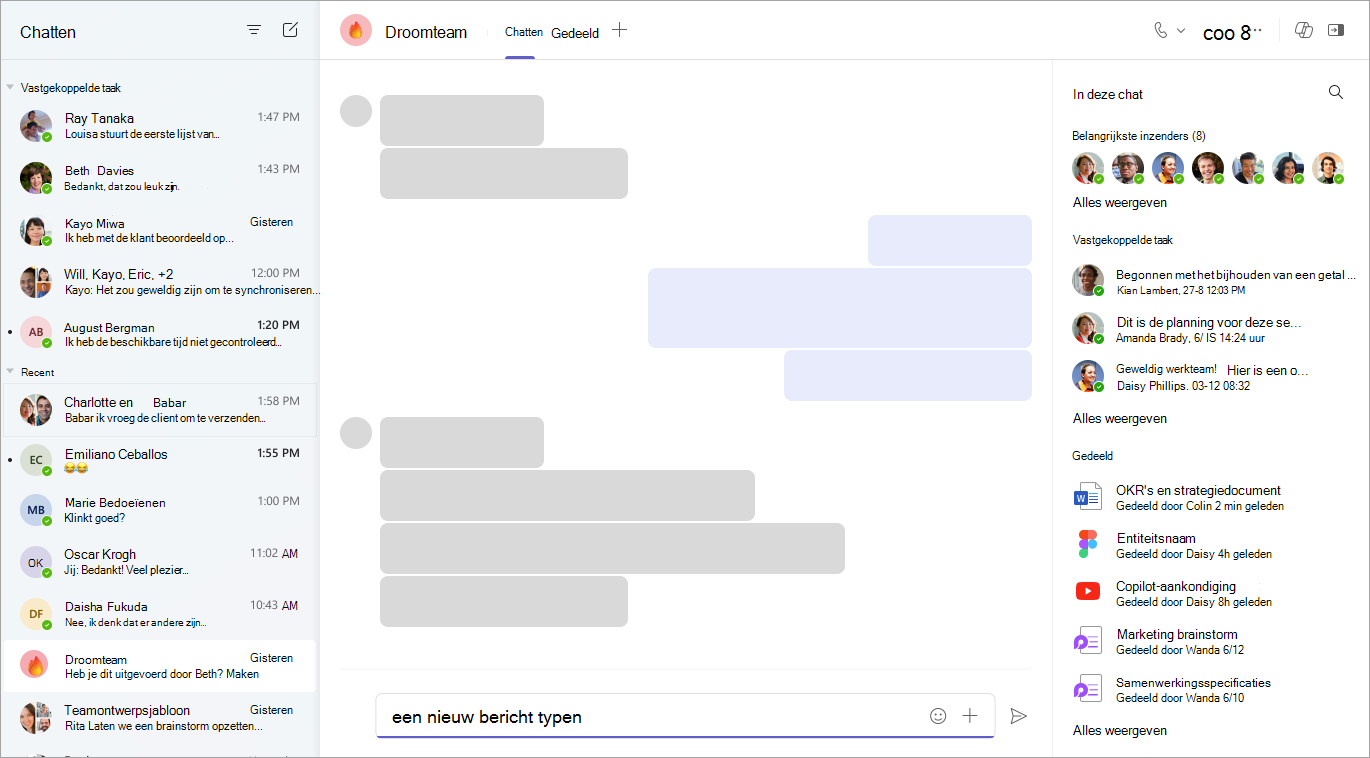Click the call phone icon
Image resolution: width=1370 pixels, height=758 pixels.
[x=1160, y=30]
